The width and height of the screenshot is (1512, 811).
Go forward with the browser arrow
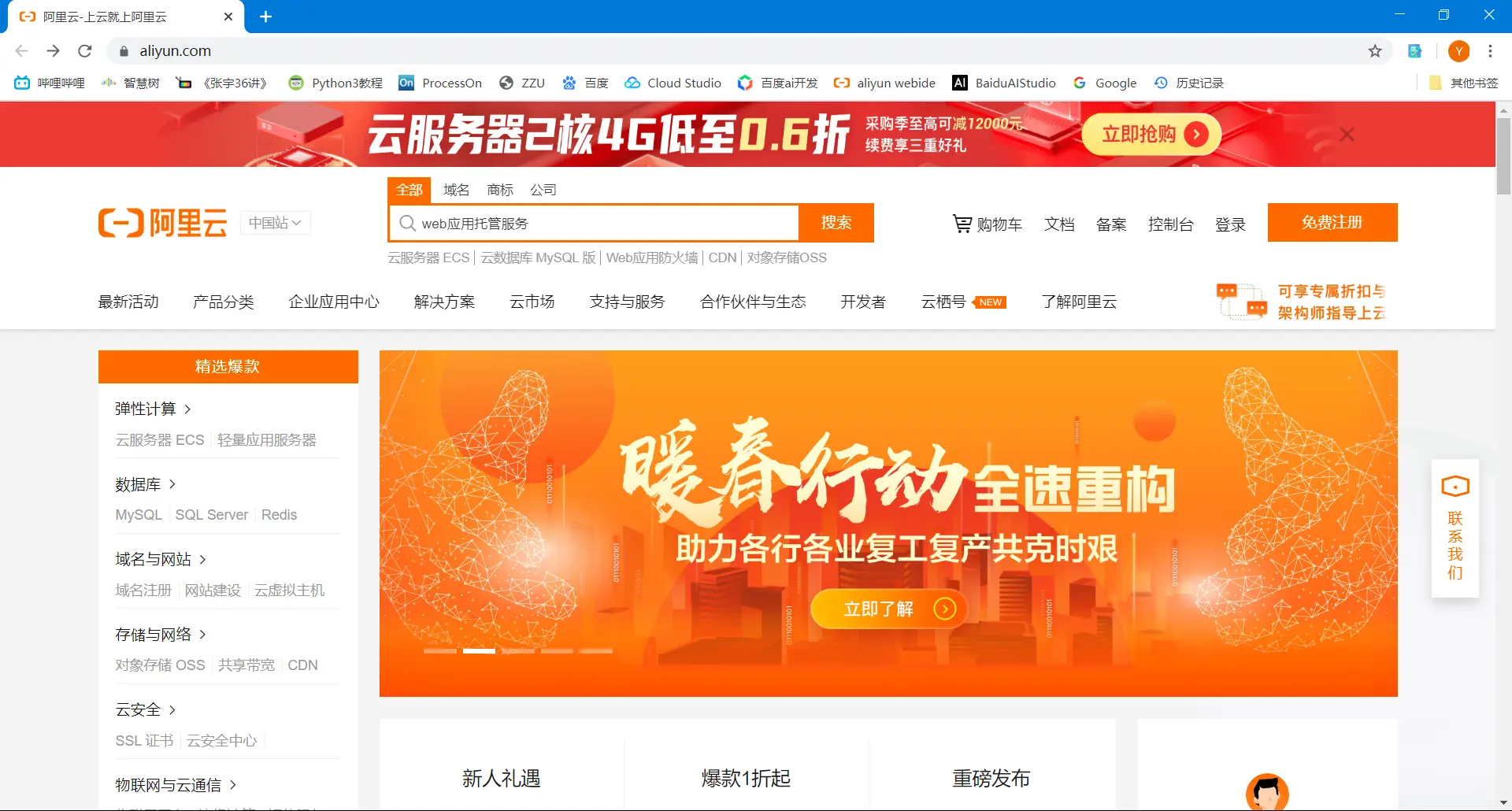pyautogui.click(x=53, y=51)
